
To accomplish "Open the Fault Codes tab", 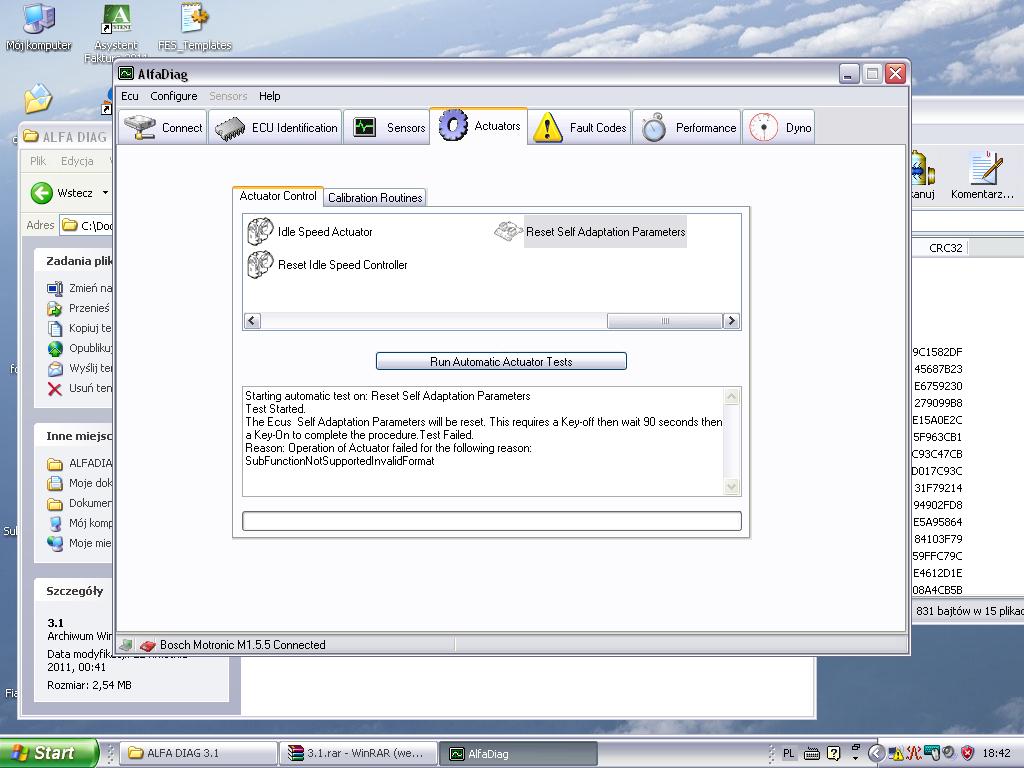I will pyautogui.click(x=579, y=127).
